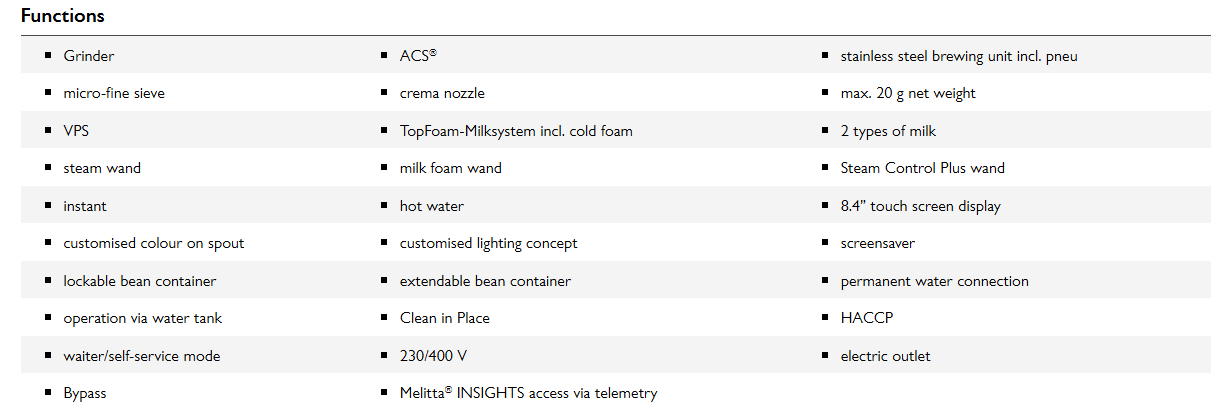Select TopFoam-Milksystem incl. cold foam
This screenshot has width=1222, height=413.
tap(516, 131)
